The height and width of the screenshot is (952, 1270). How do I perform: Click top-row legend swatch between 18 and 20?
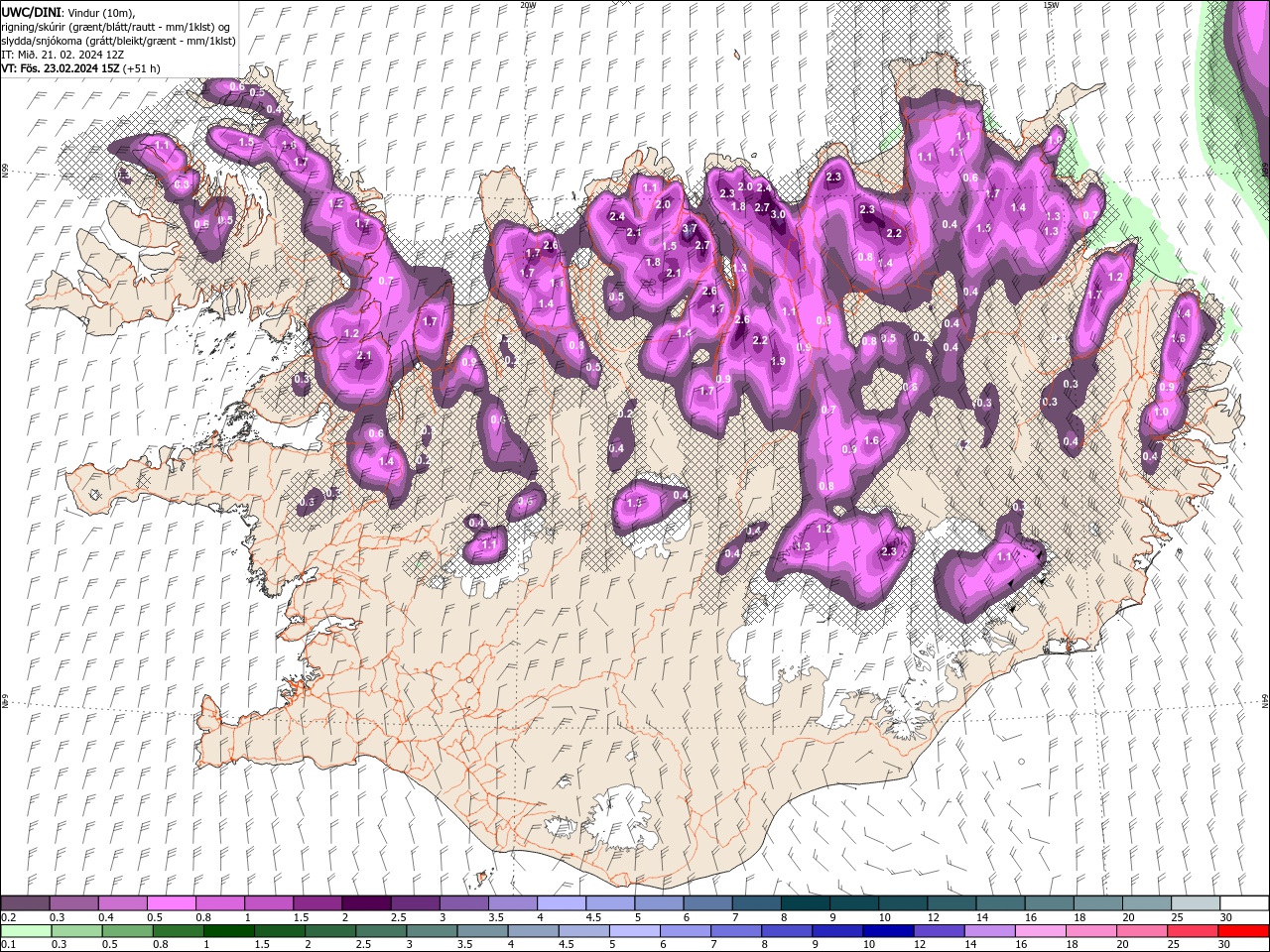[x=1097, y=903]
